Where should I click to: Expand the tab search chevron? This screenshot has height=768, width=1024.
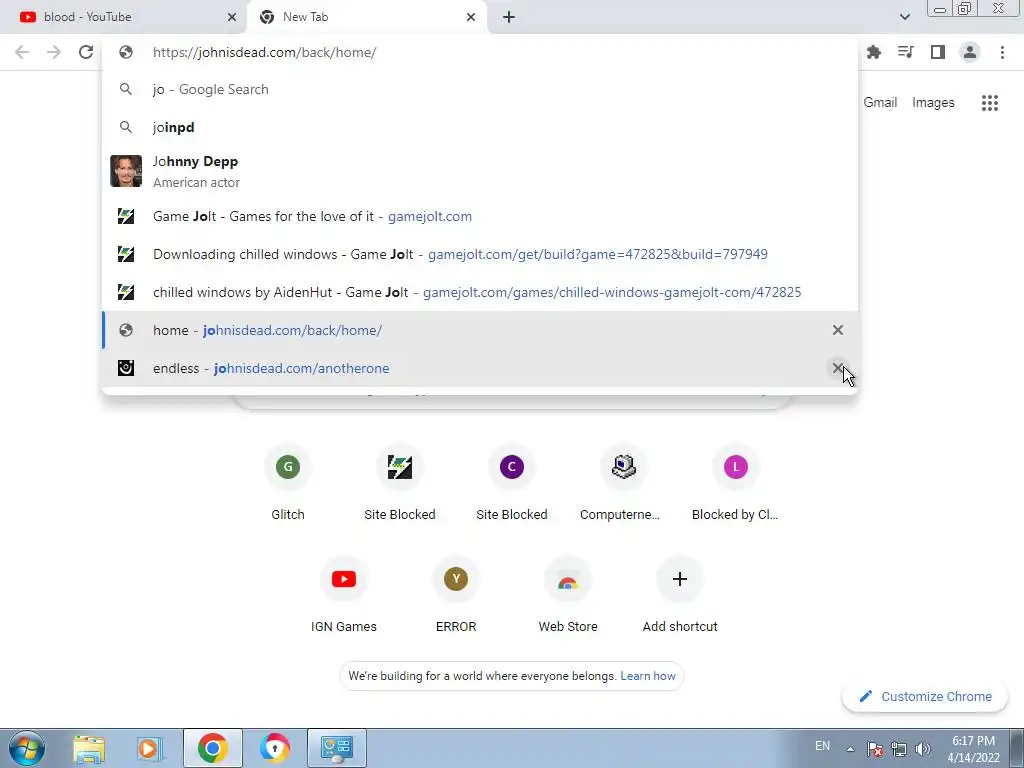pyautogui.click(x=904, y=17)
